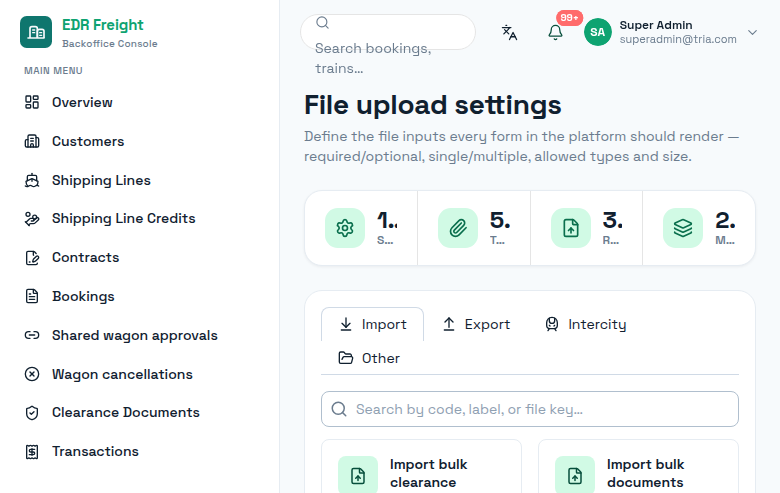Viewport: 780px width, 493px height.
Task: Click the search by code, label field
Action: (530, 409)
